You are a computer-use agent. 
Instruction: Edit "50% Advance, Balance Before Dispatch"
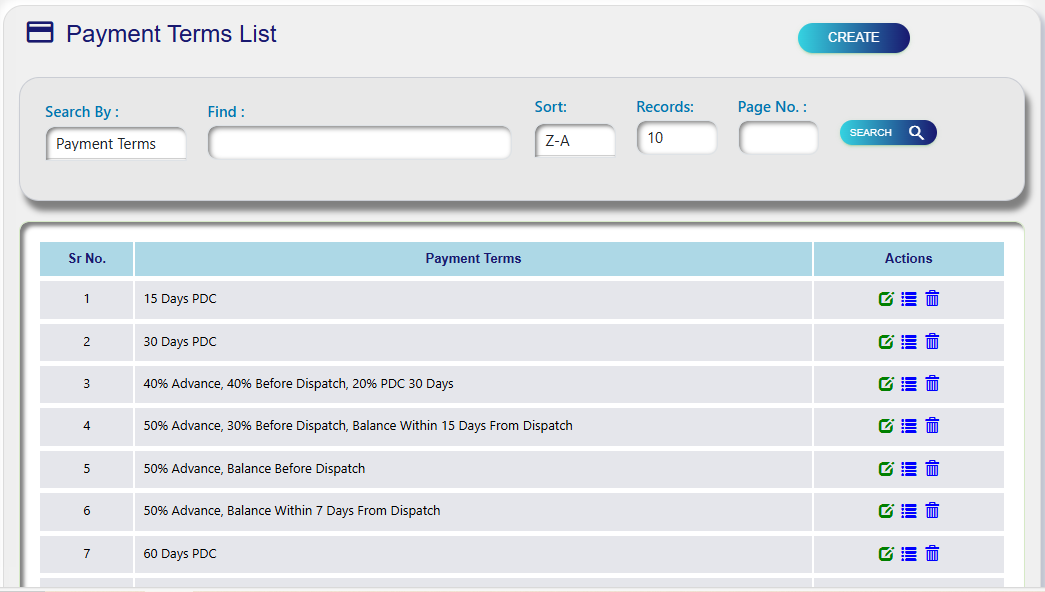click(x=885, y=468)
